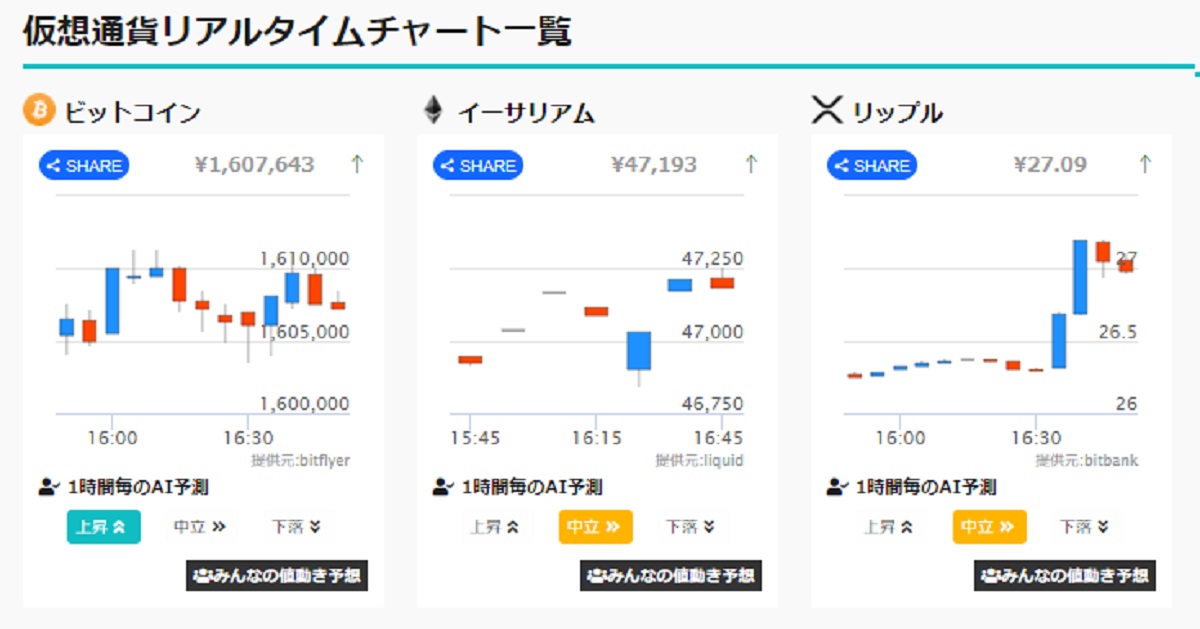The image size is (1200, 629).
Task: Open みんなの値動き予想 under Ripple
Action: tap(1065, 575)
